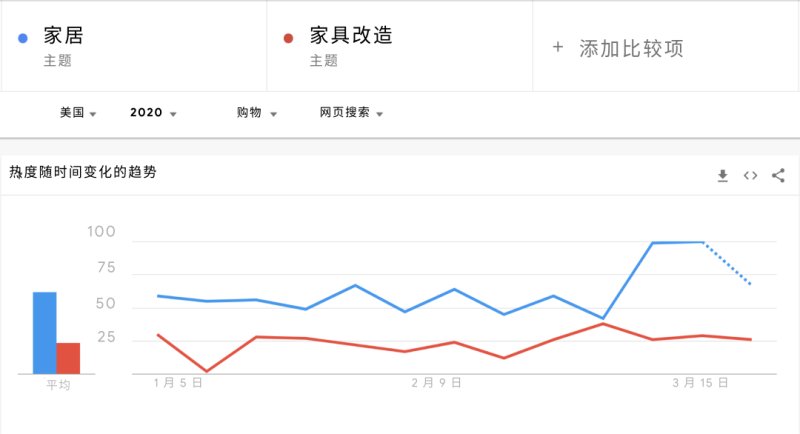
Task: Click the embed code icon
Action: [750, 176]
